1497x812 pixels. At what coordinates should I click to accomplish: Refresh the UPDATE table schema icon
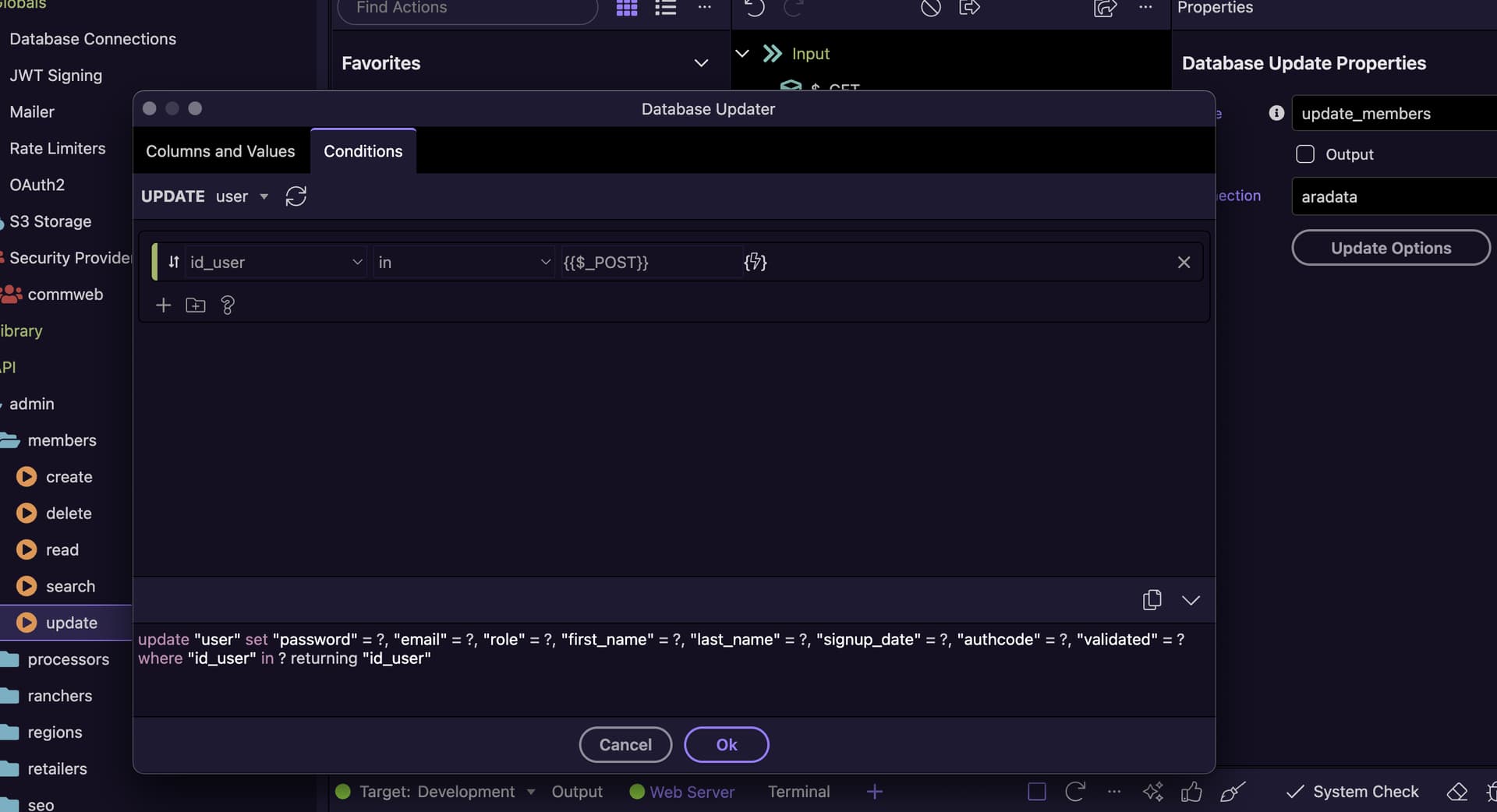(x=296, y=196)
